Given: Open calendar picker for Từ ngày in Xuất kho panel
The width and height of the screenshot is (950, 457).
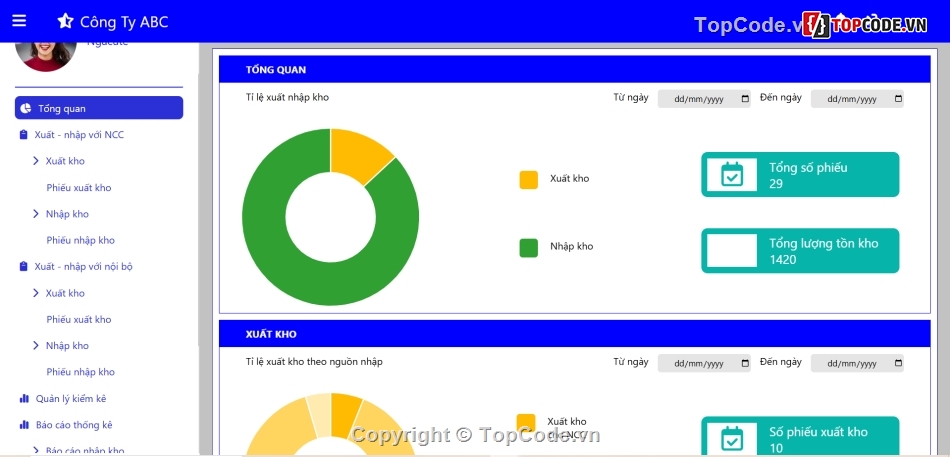Looking at the screenshot, I should (x=745, y=363).
